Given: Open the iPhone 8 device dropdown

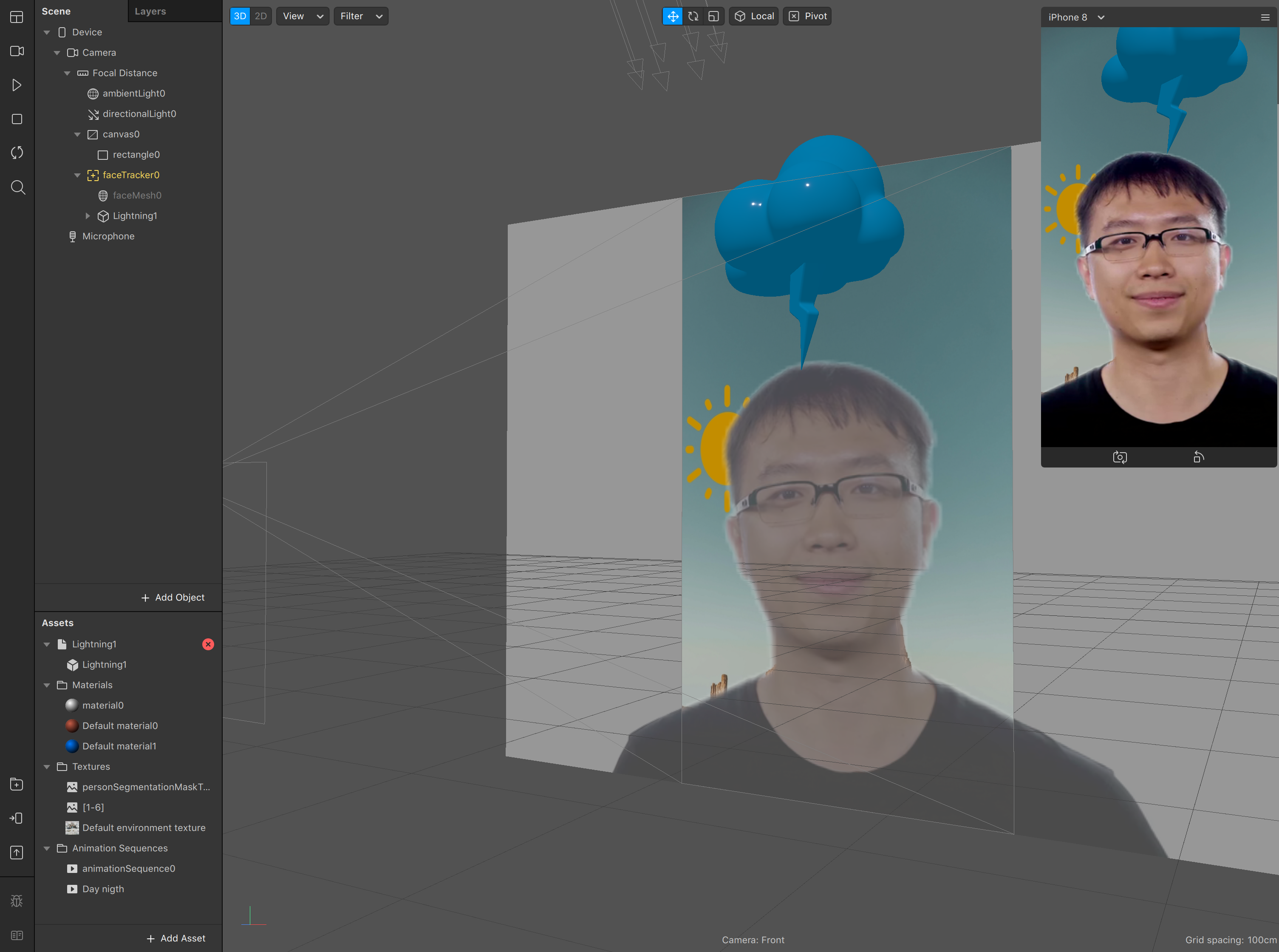Looking at the screenshot, I should (1075, 17).
